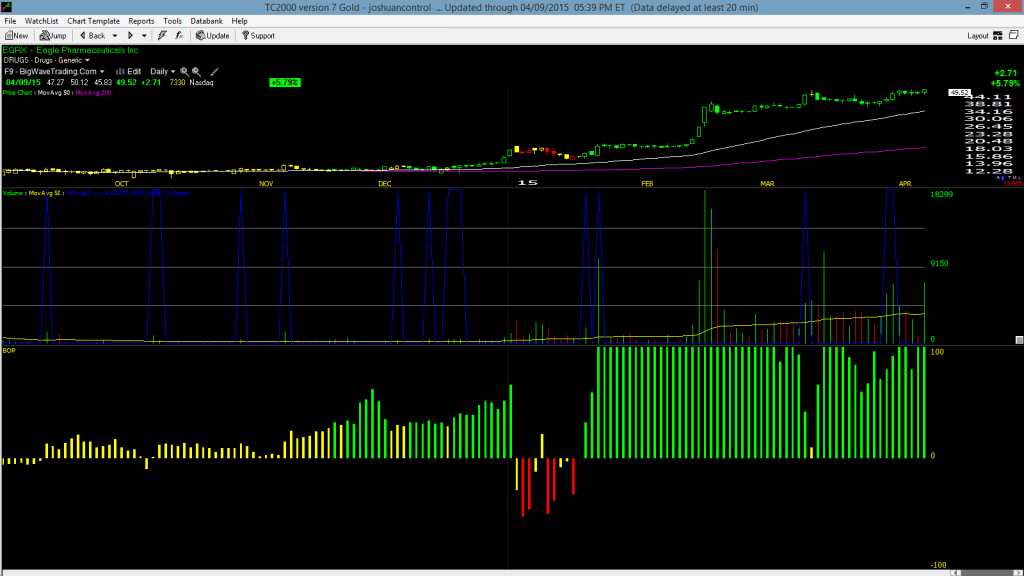The image size is (1024, 576).
Task: Click the forward navigation arrow
Action: coord(130,36)
